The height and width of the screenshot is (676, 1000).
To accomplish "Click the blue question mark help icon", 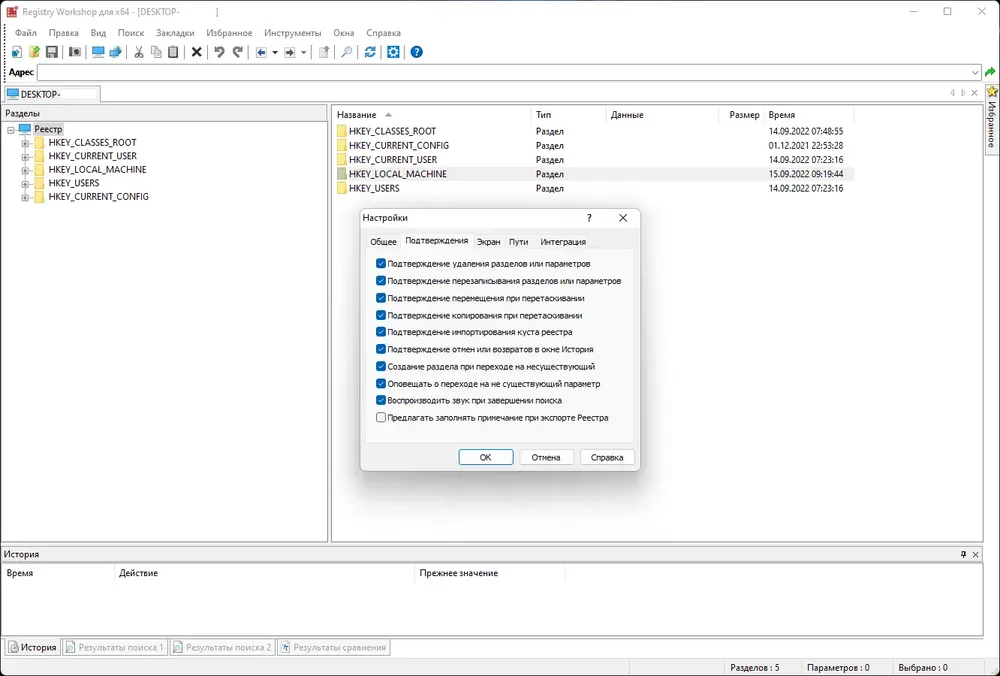I will (416, 52).
